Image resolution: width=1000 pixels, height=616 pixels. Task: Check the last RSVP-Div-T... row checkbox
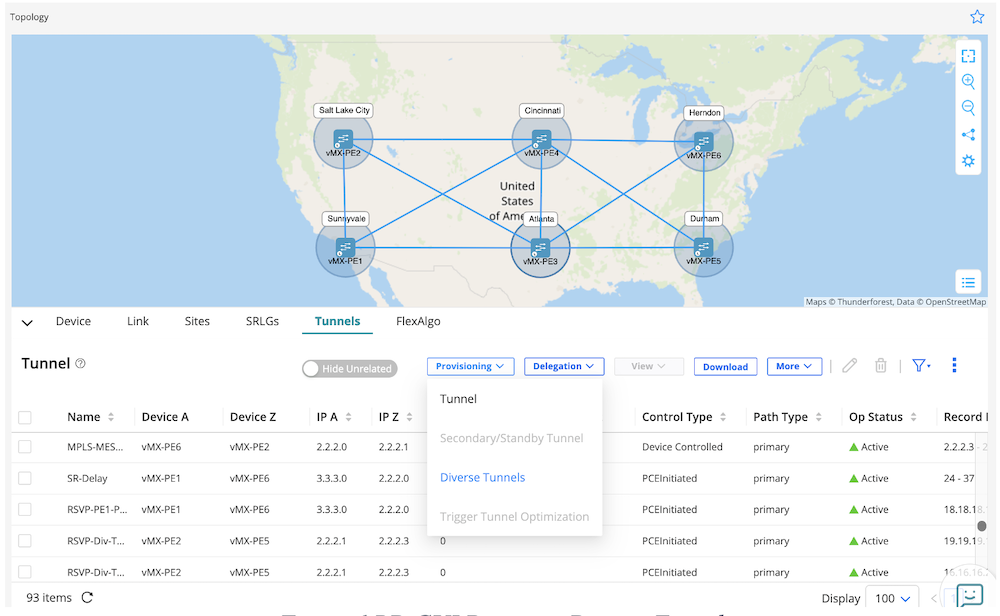click(25, 571)
